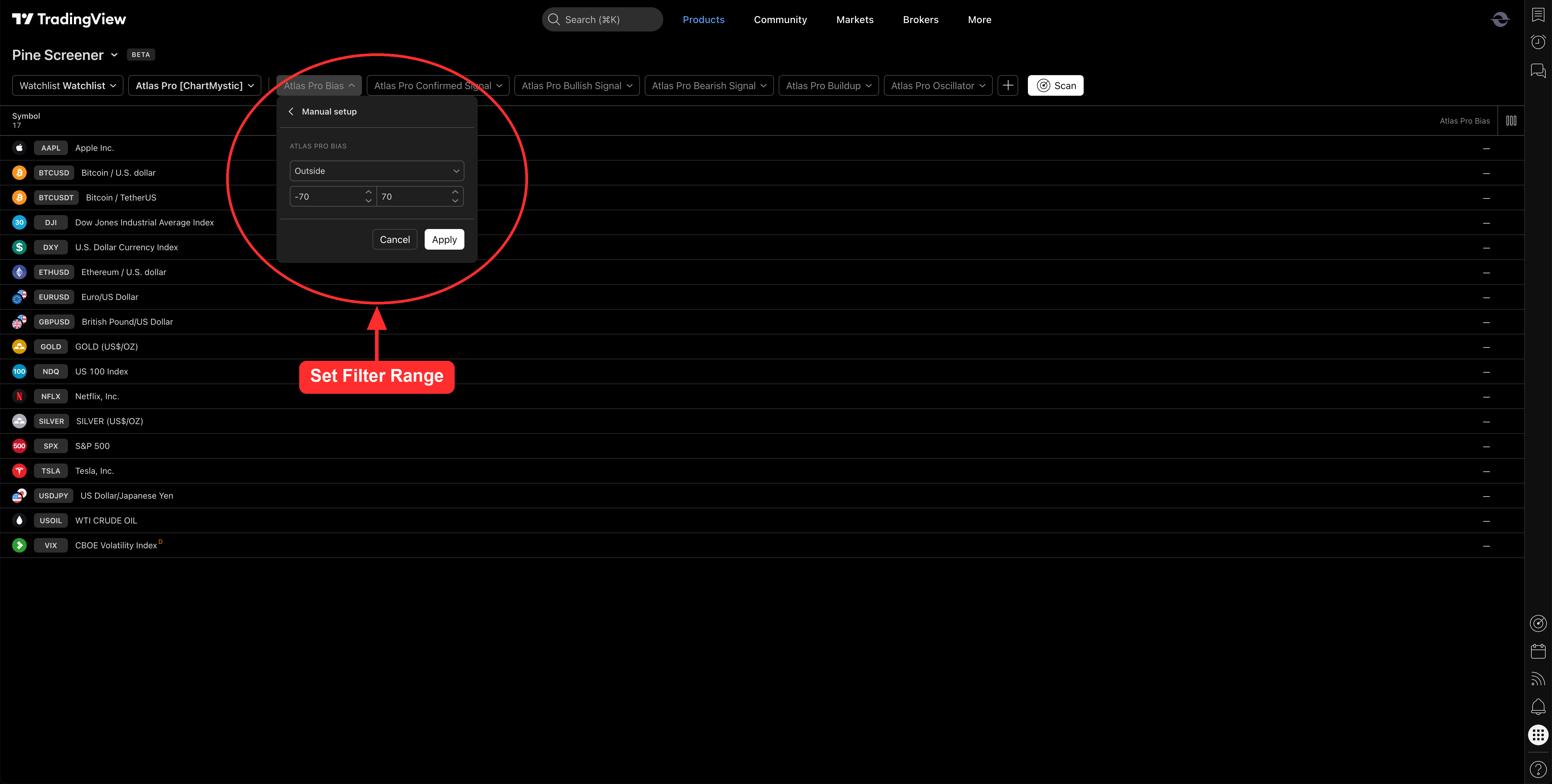Screen dimensions: 1552x784
Task: Click the BETA badge
Action: (141, 55)
